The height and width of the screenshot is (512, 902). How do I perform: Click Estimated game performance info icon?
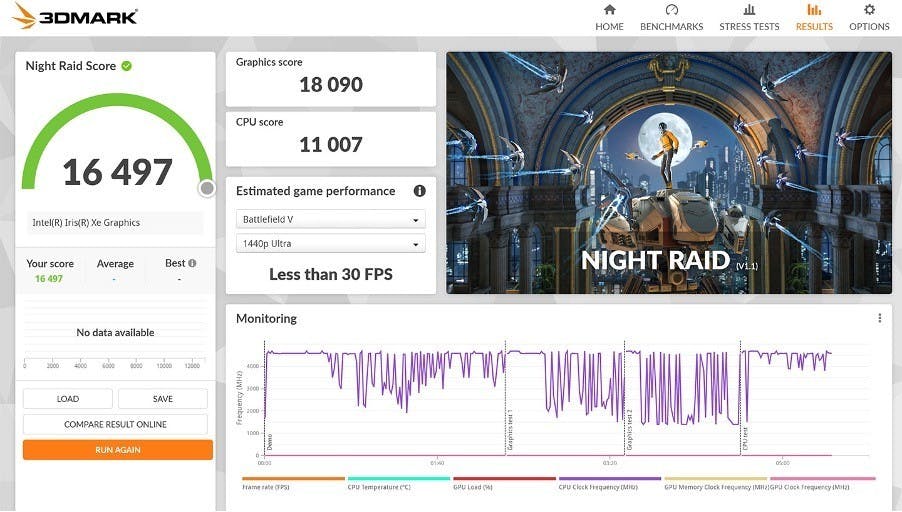[x=419, y=191]
